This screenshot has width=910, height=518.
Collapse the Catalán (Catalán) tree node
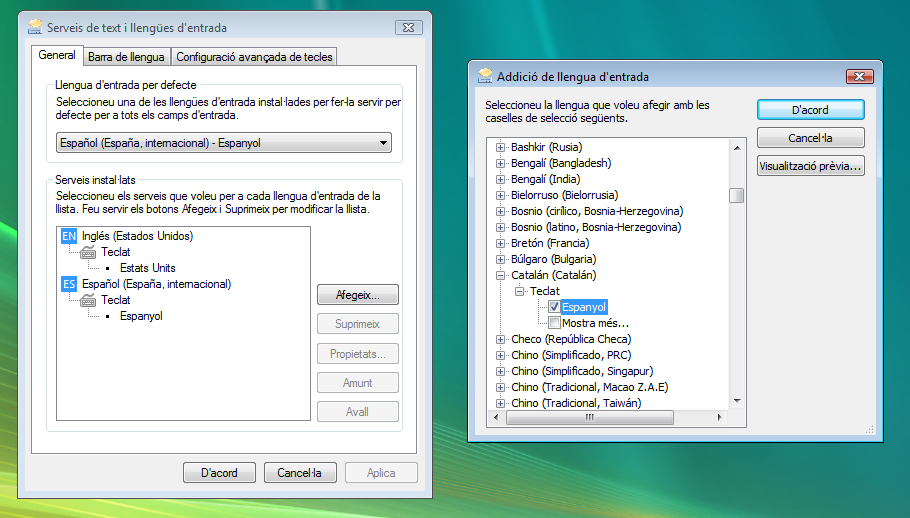pos(500,275)
